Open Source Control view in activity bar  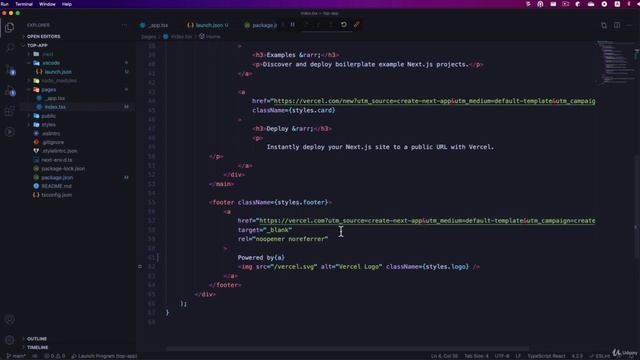tap(10, 70)
